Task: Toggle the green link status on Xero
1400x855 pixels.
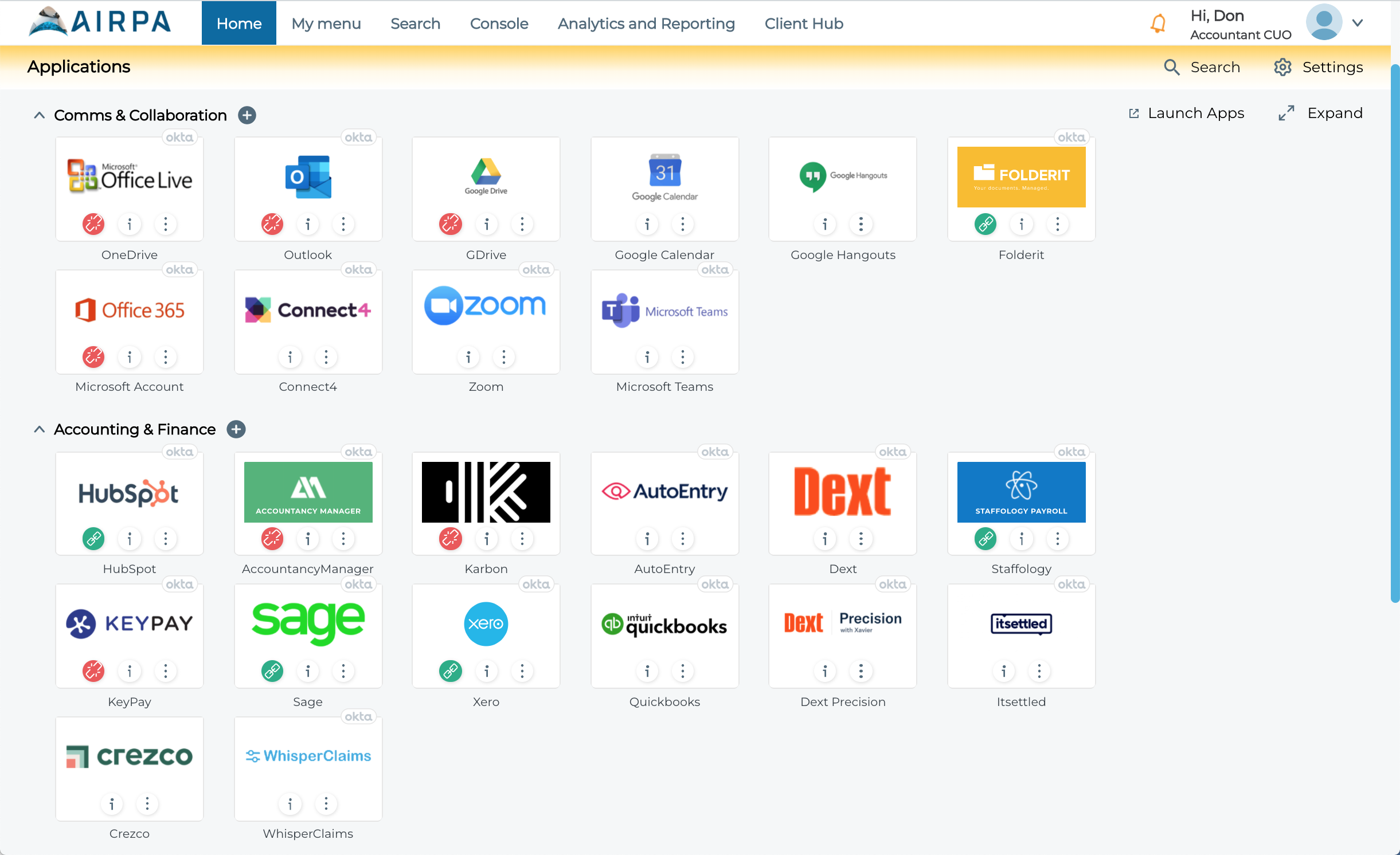Action: tap(451, 671)
